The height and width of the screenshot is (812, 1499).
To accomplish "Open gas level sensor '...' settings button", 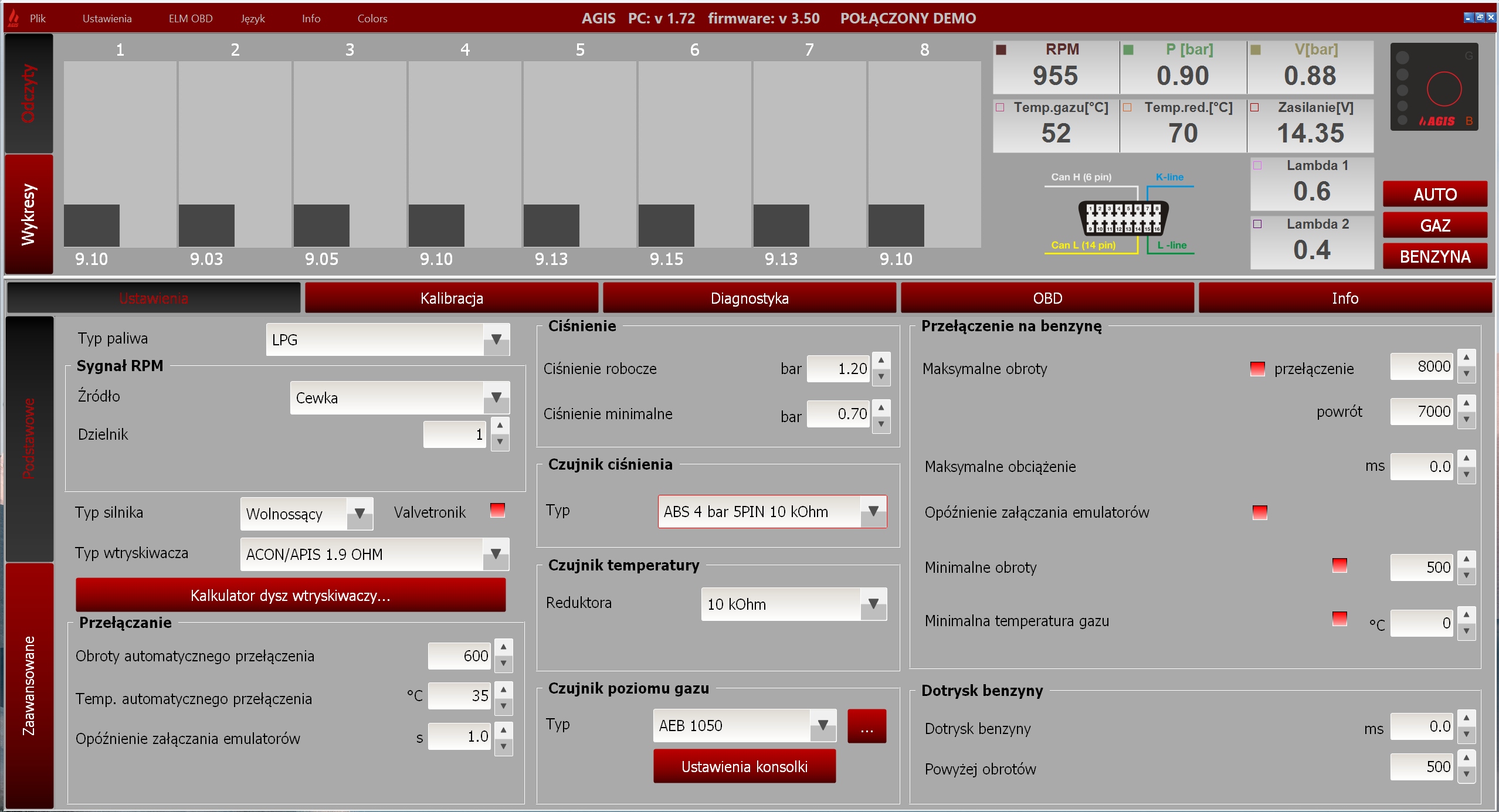I will click(866, 726).
